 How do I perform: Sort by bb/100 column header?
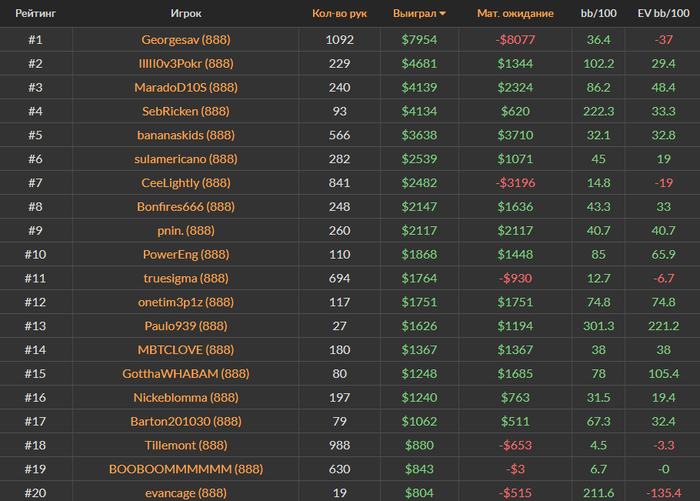click(x=598, y=13)
